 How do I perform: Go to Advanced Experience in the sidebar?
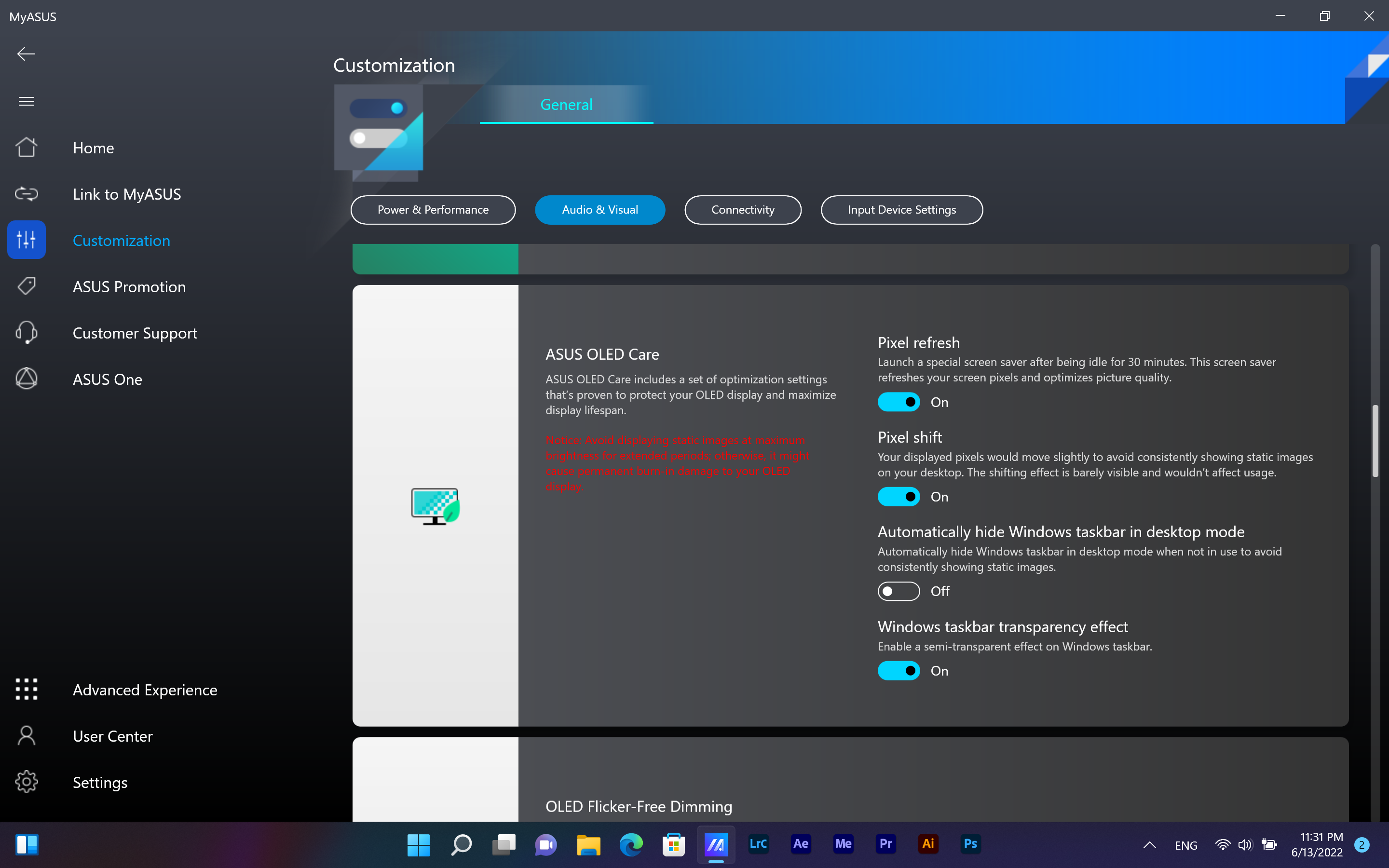pyautogui.click(x=145, y=690)
